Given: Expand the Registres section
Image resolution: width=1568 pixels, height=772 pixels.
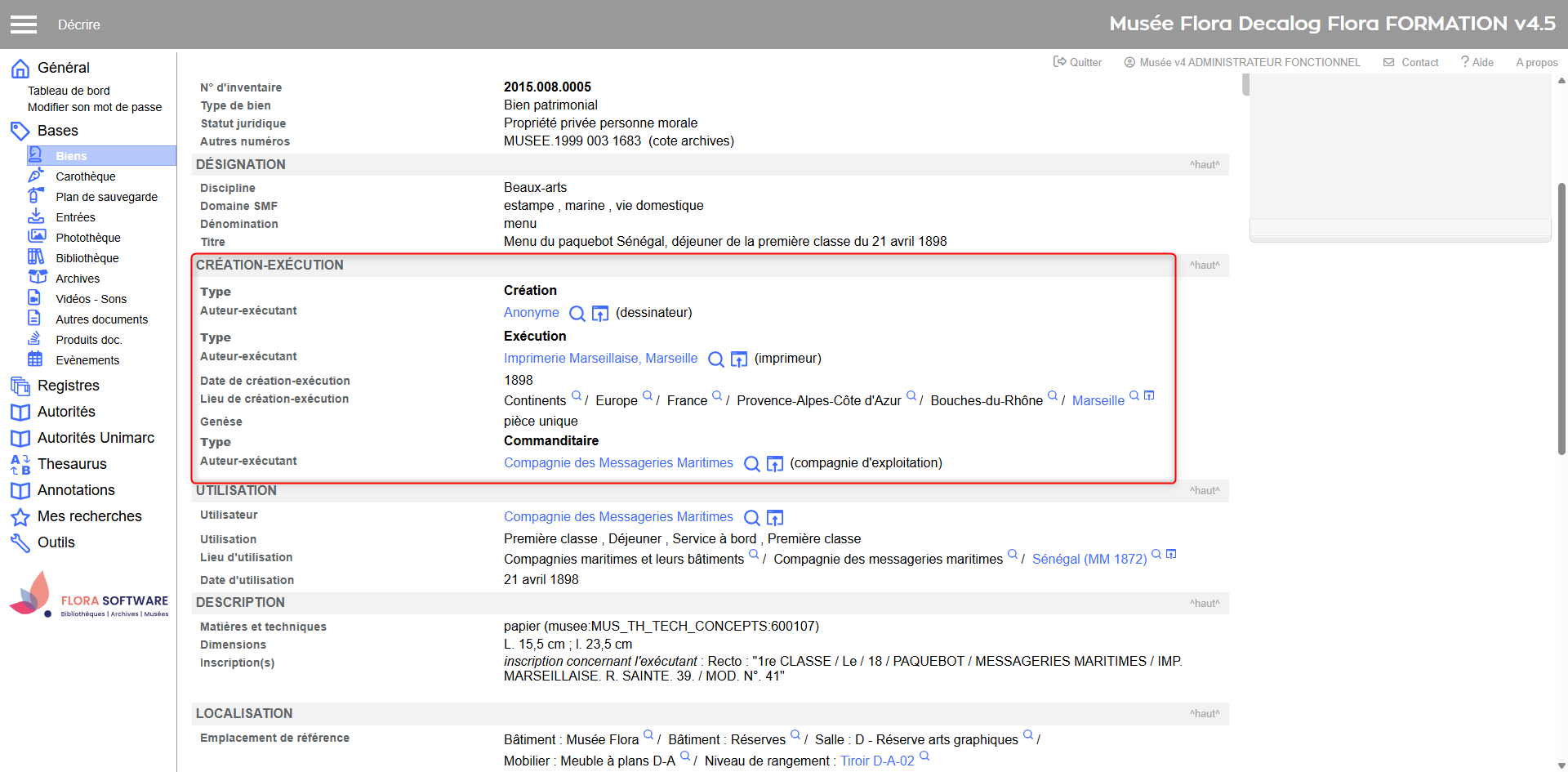Looking at the screenshot, I should (x=68, y=386).
